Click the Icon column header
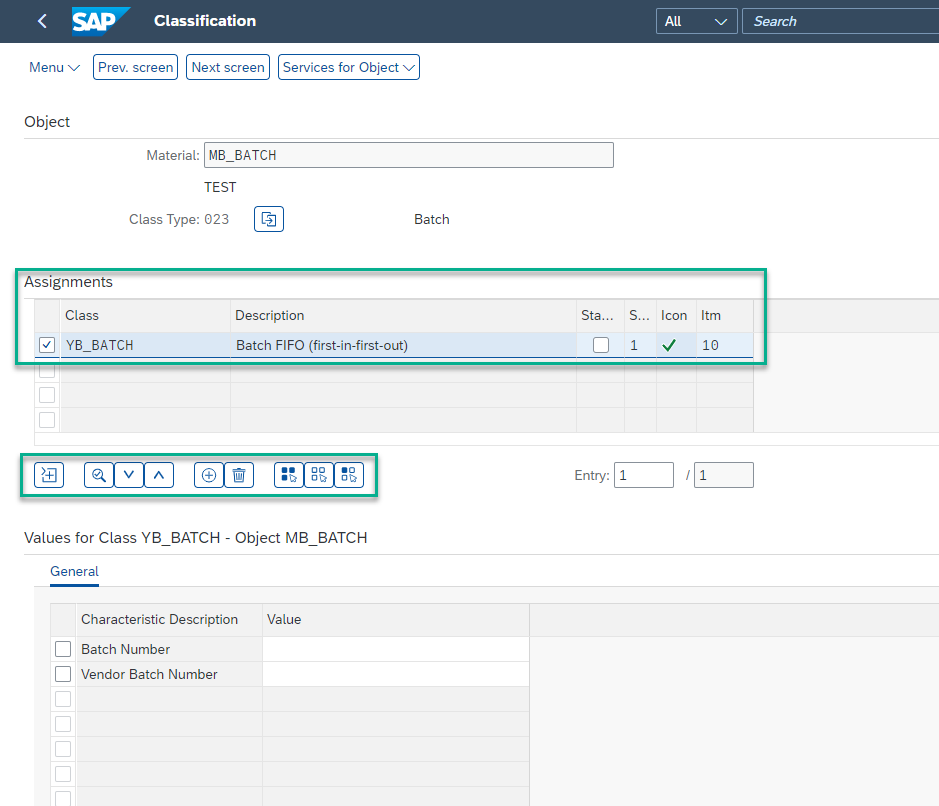Viewport: 939px width, 806px height. click(676, 316)
